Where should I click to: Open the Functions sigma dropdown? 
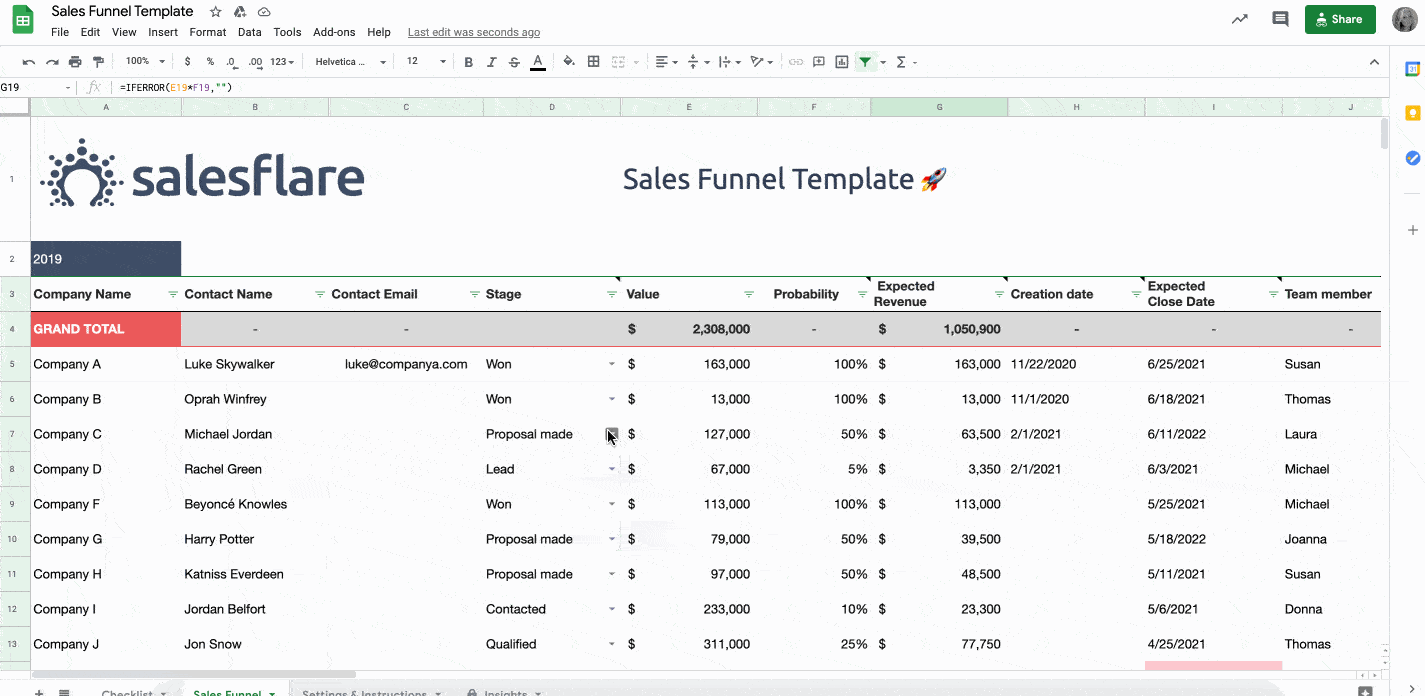(906, 62)
